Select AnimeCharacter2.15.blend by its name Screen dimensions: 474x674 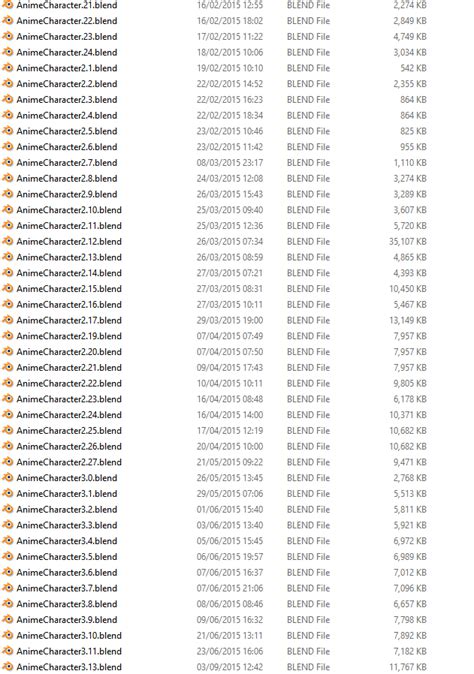click(x=69, y=288)
